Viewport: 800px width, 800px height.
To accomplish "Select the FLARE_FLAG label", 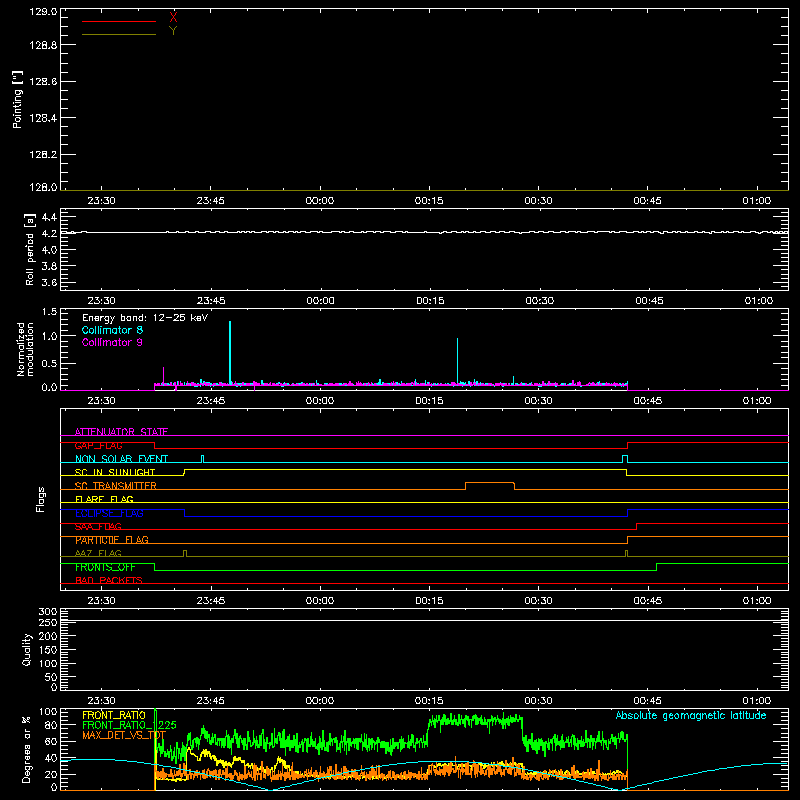I will (104, 499).
